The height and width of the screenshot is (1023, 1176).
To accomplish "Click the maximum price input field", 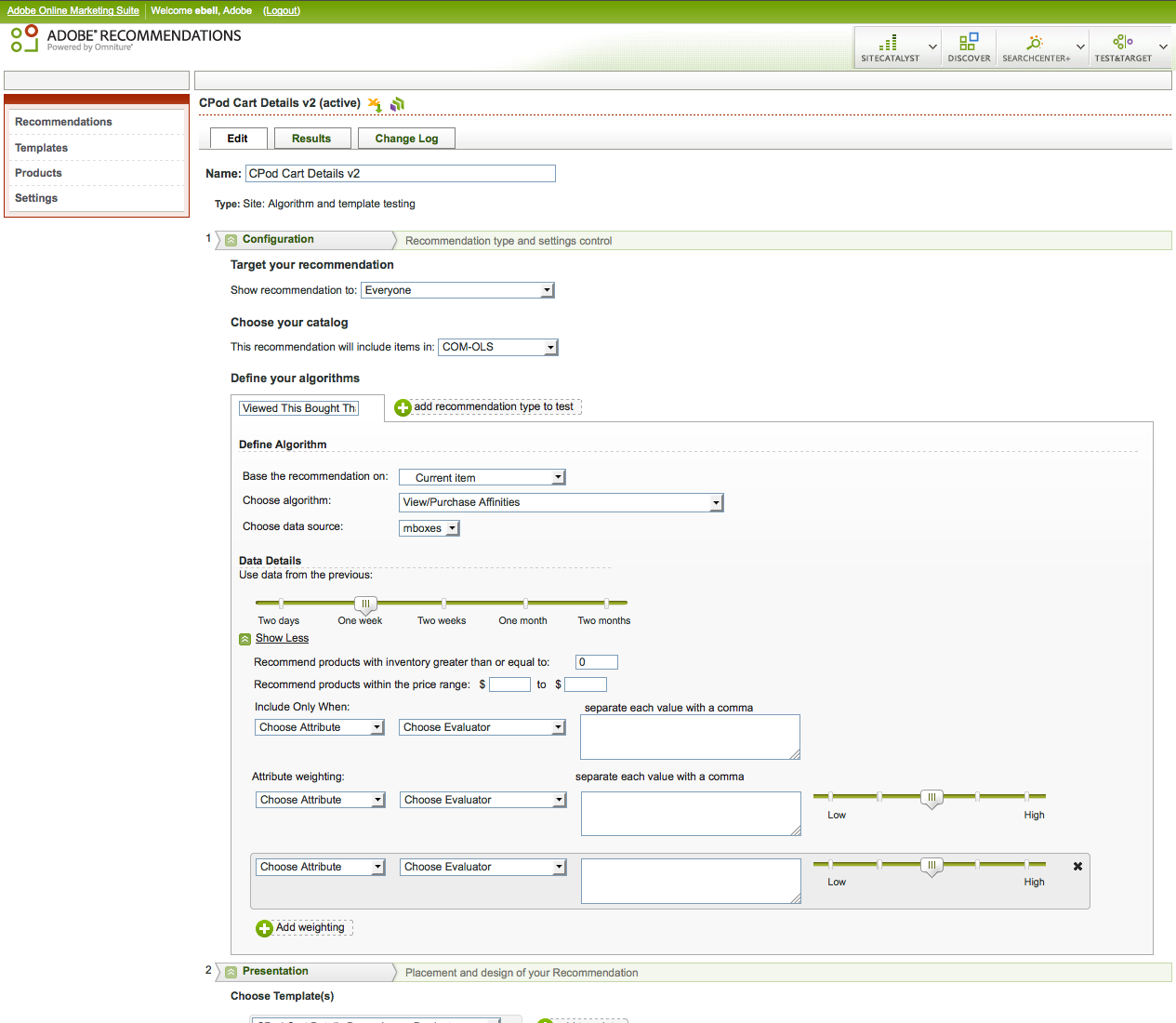I will pos(586,684).
